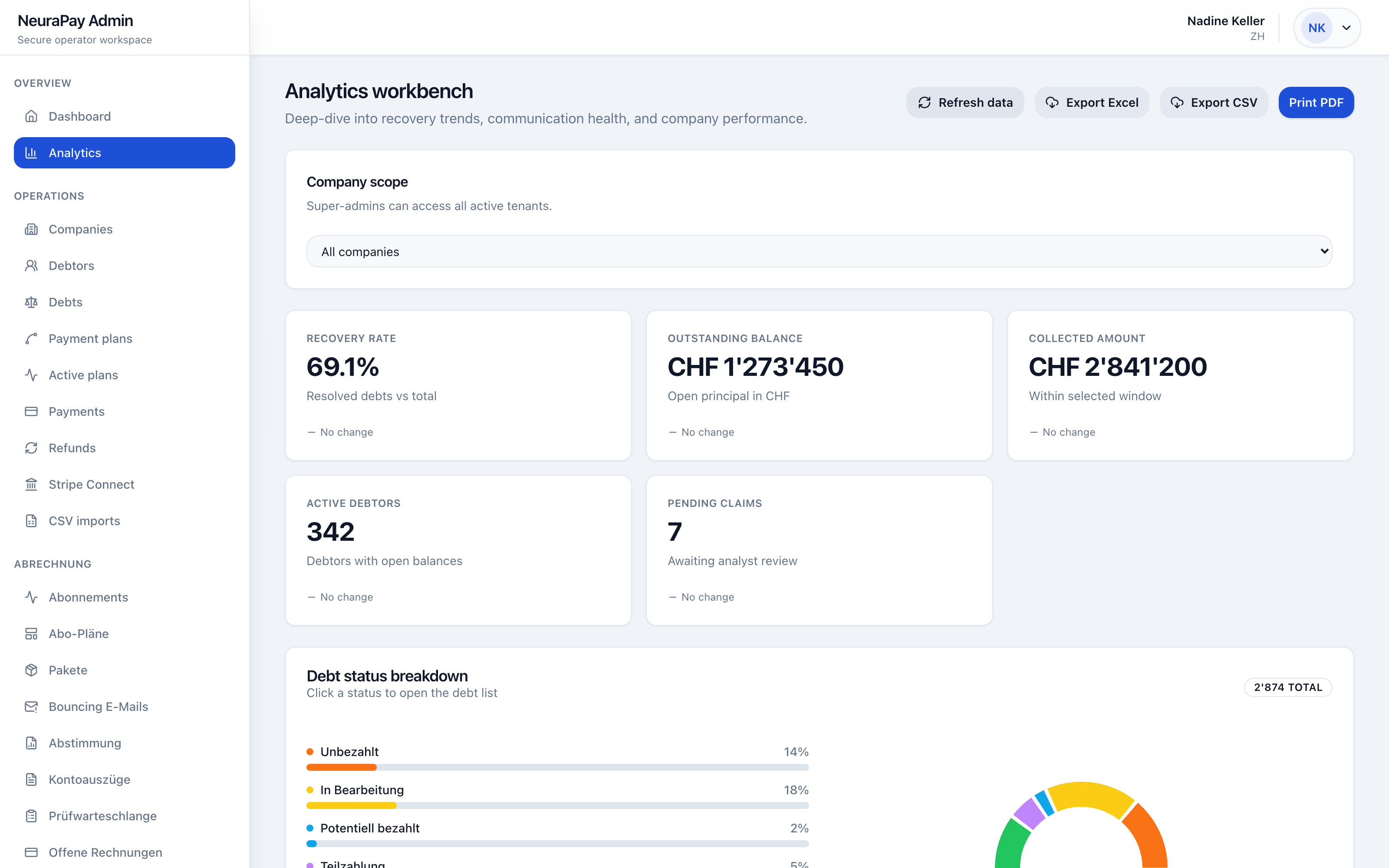The width and height of the screenshot is (1389, 868).
Task: Open Refunds in the sidebar
Action: 125,448
